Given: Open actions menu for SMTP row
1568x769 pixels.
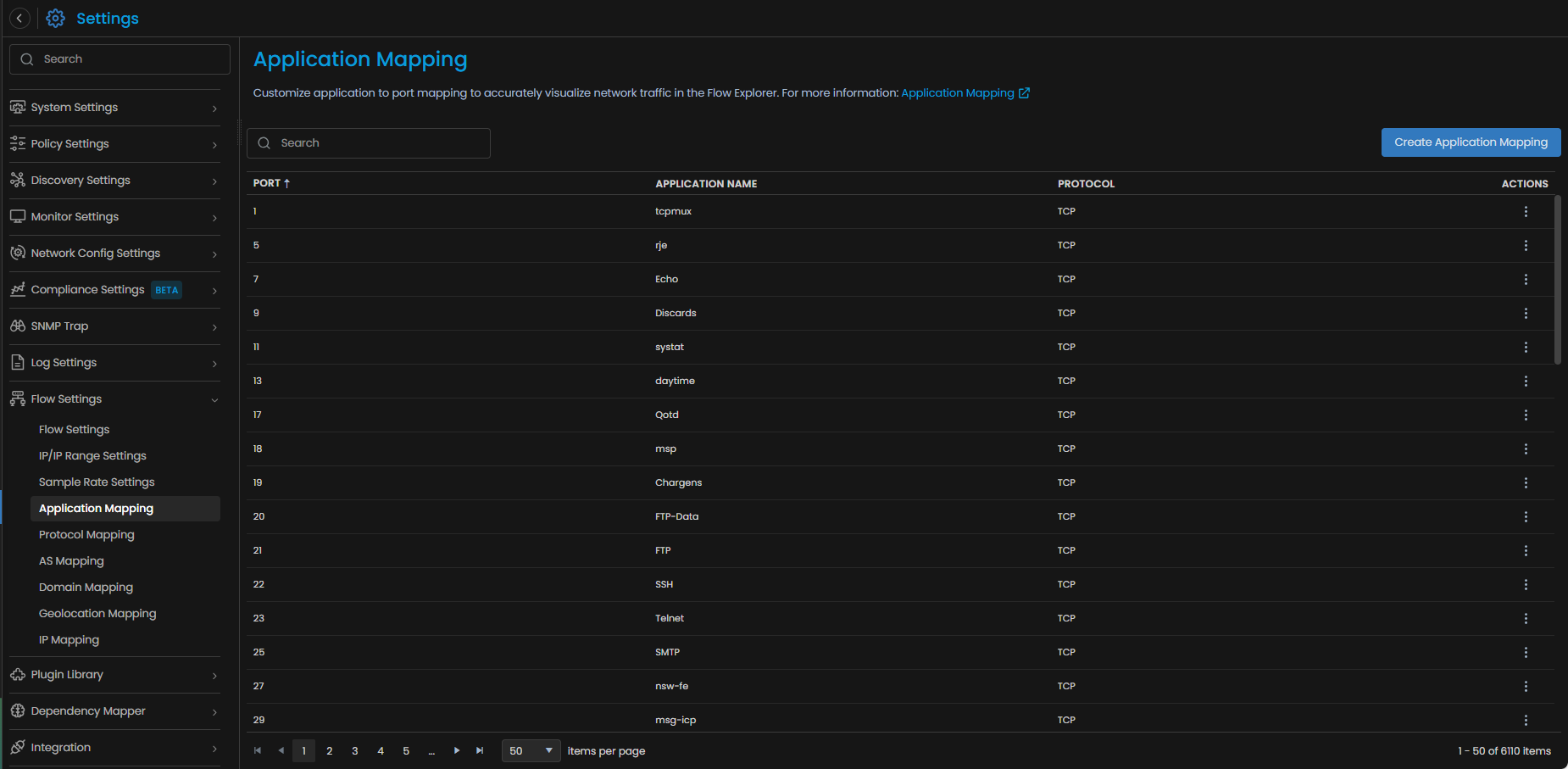Looking at the screenshot, I should tap(1526, 652).
